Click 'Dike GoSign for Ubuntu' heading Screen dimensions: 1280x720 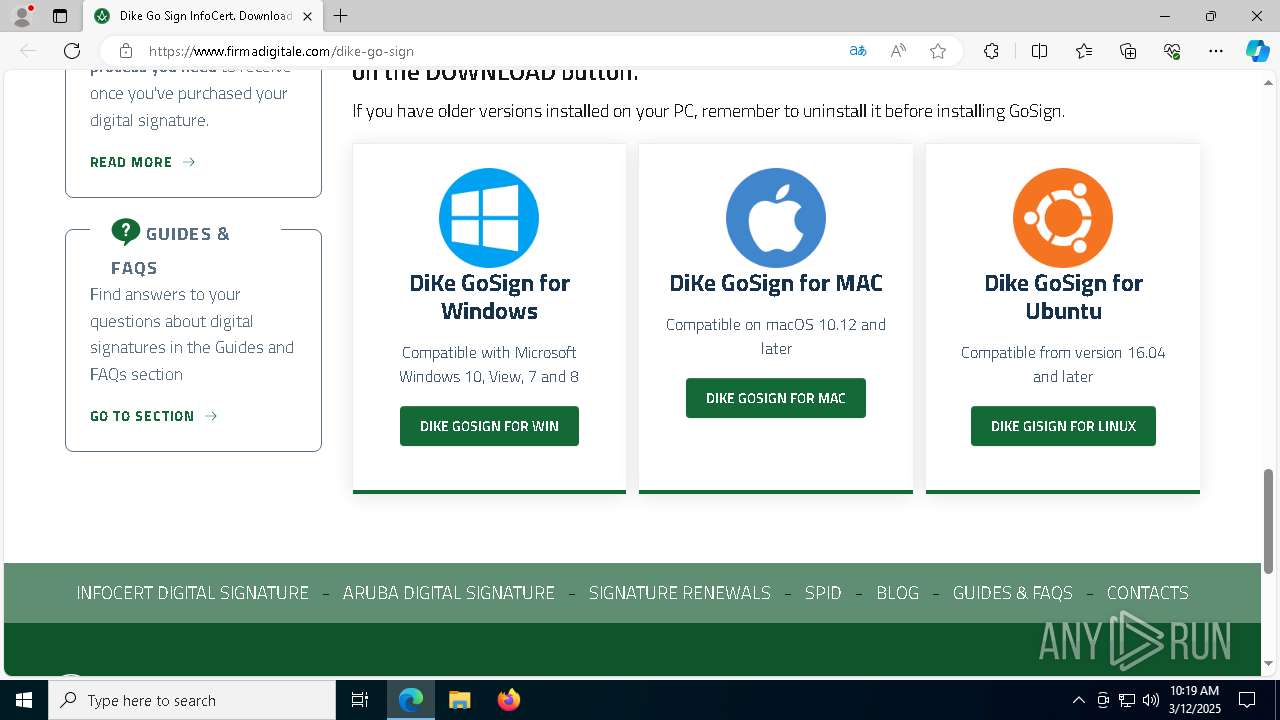pos(1063,297)
